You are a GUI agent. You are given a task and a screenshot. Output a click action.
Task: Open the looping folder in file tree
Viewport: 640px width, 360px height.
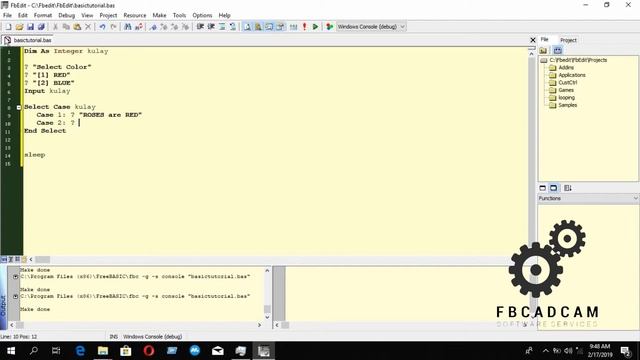[x=566, y=98]
